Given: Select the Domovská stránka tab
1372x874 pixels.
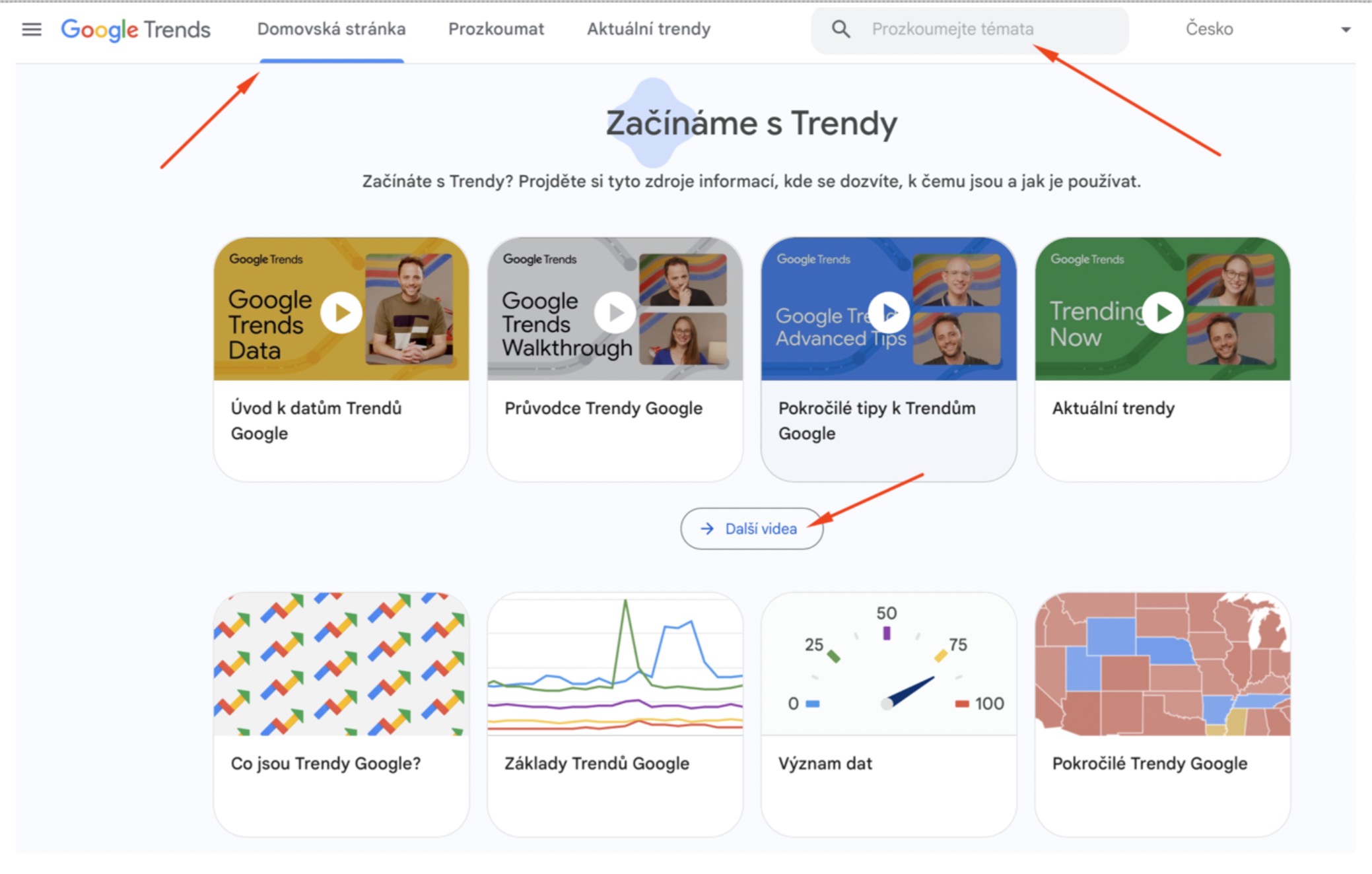Looking at the screenshot, I should (331, 29).
